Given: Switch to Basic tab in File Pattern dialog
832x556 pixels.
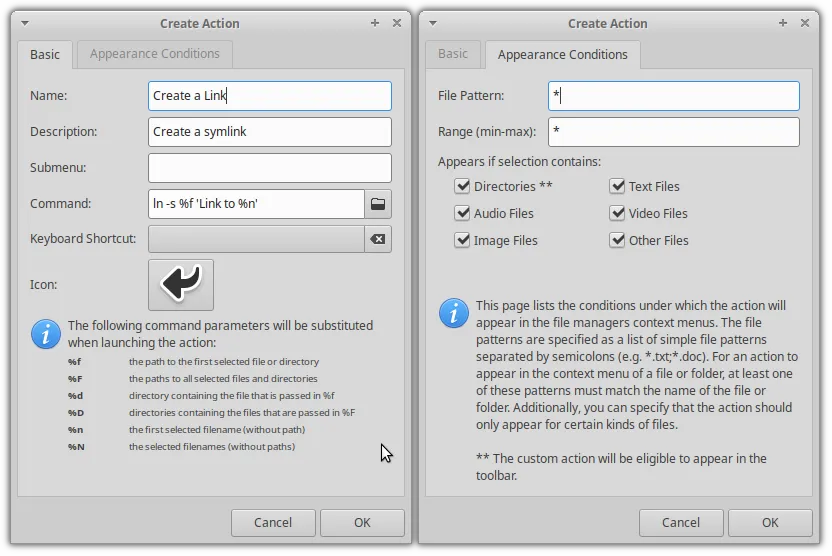Looking at the screenshot, I should (x=453, y=54).
